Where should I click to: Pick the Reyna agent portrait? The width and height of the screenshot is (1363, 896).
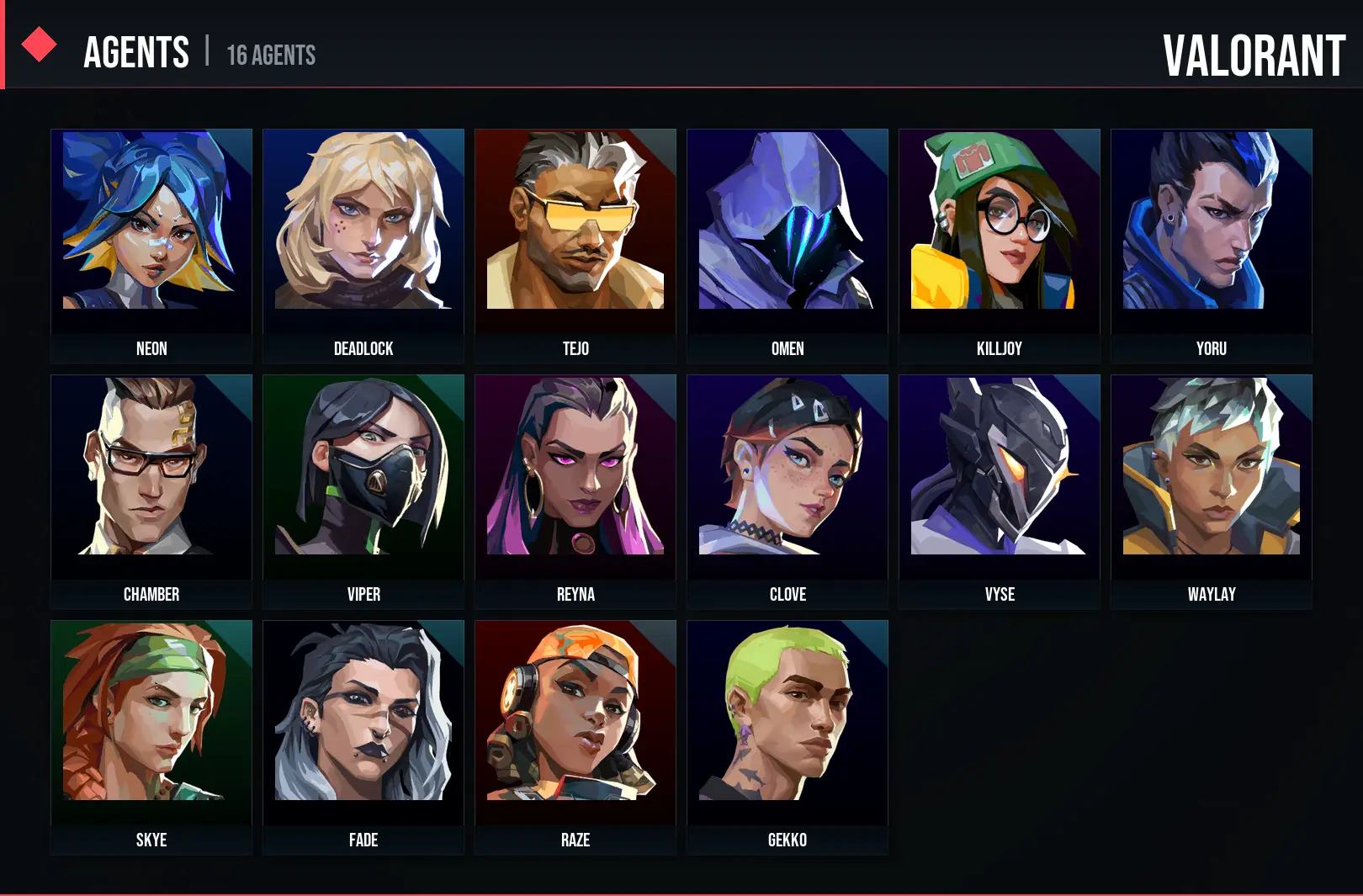click(575, 491)
